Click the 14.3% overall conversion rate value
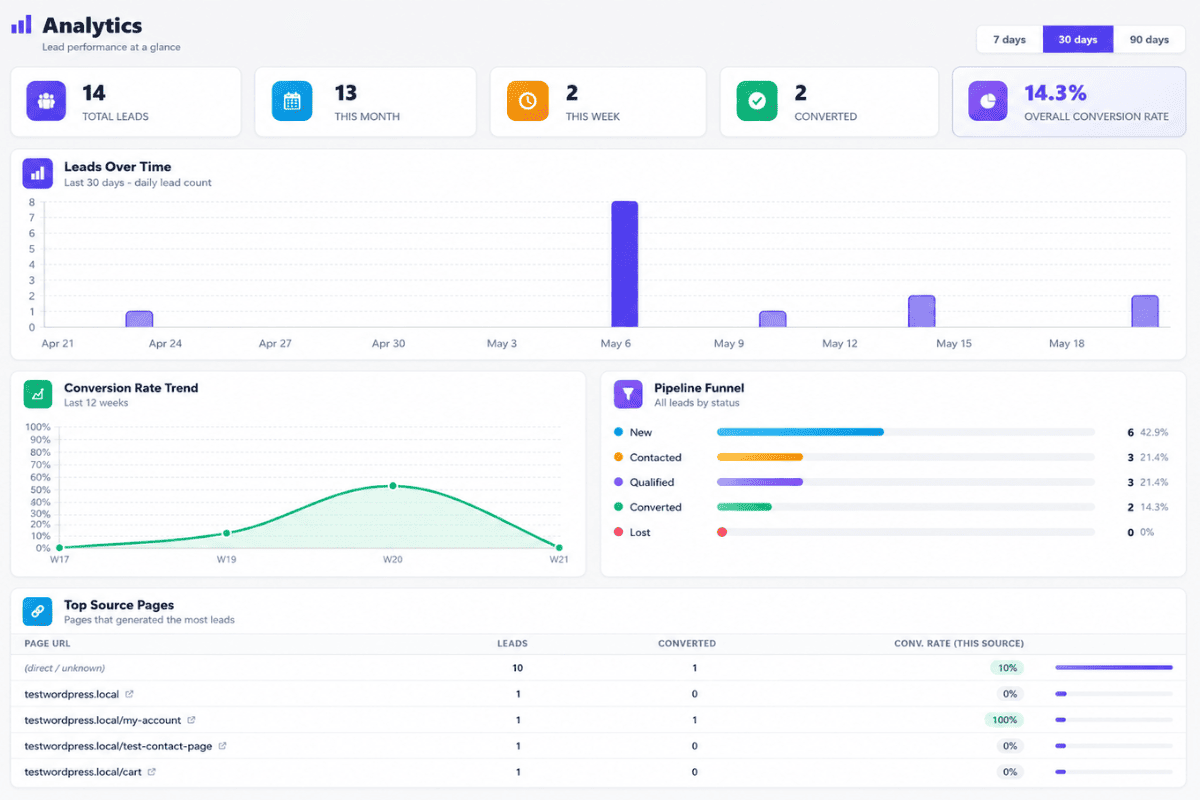 click(x=1055, y=93)
